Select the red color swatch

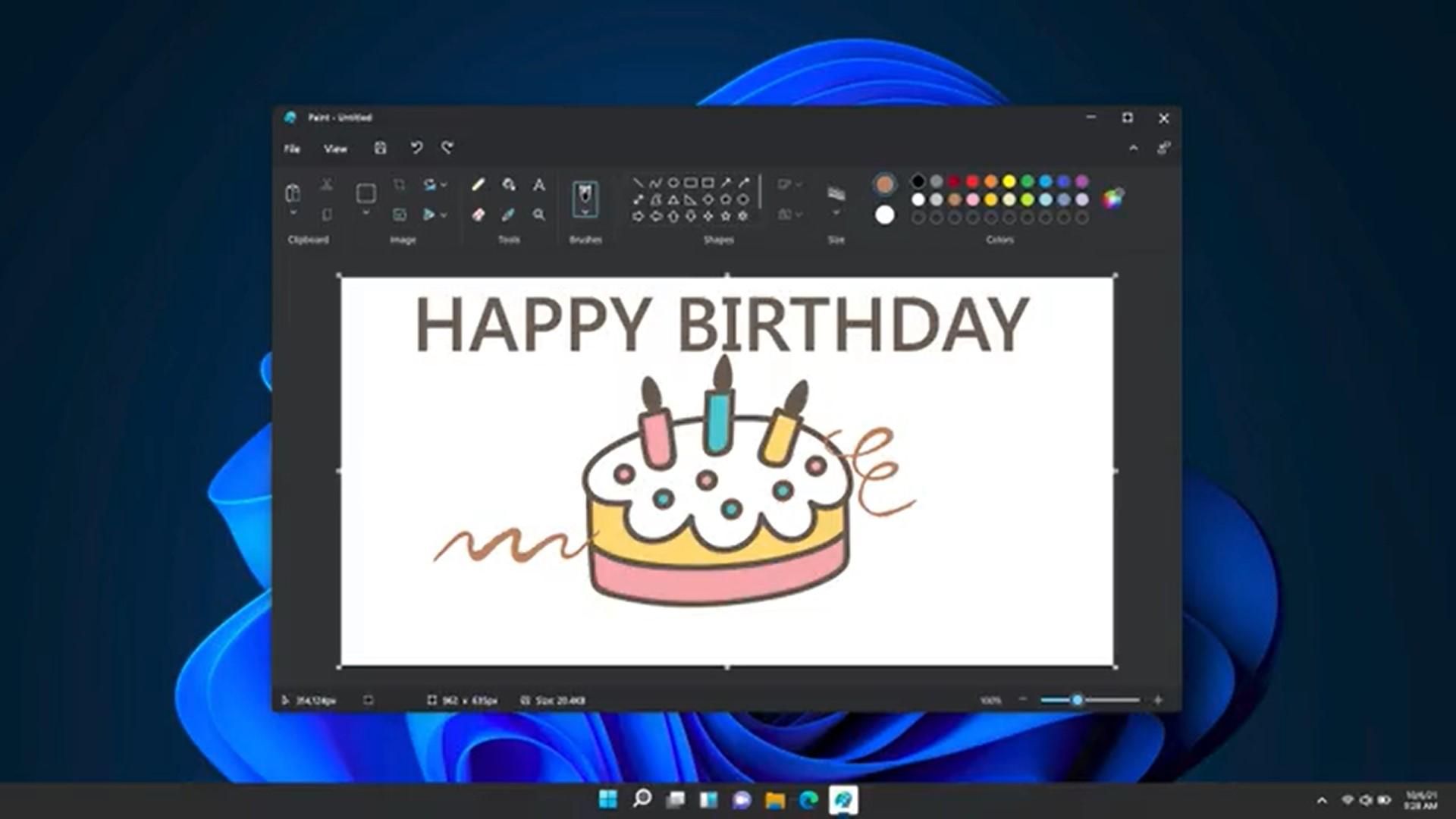tap(972, 182)
